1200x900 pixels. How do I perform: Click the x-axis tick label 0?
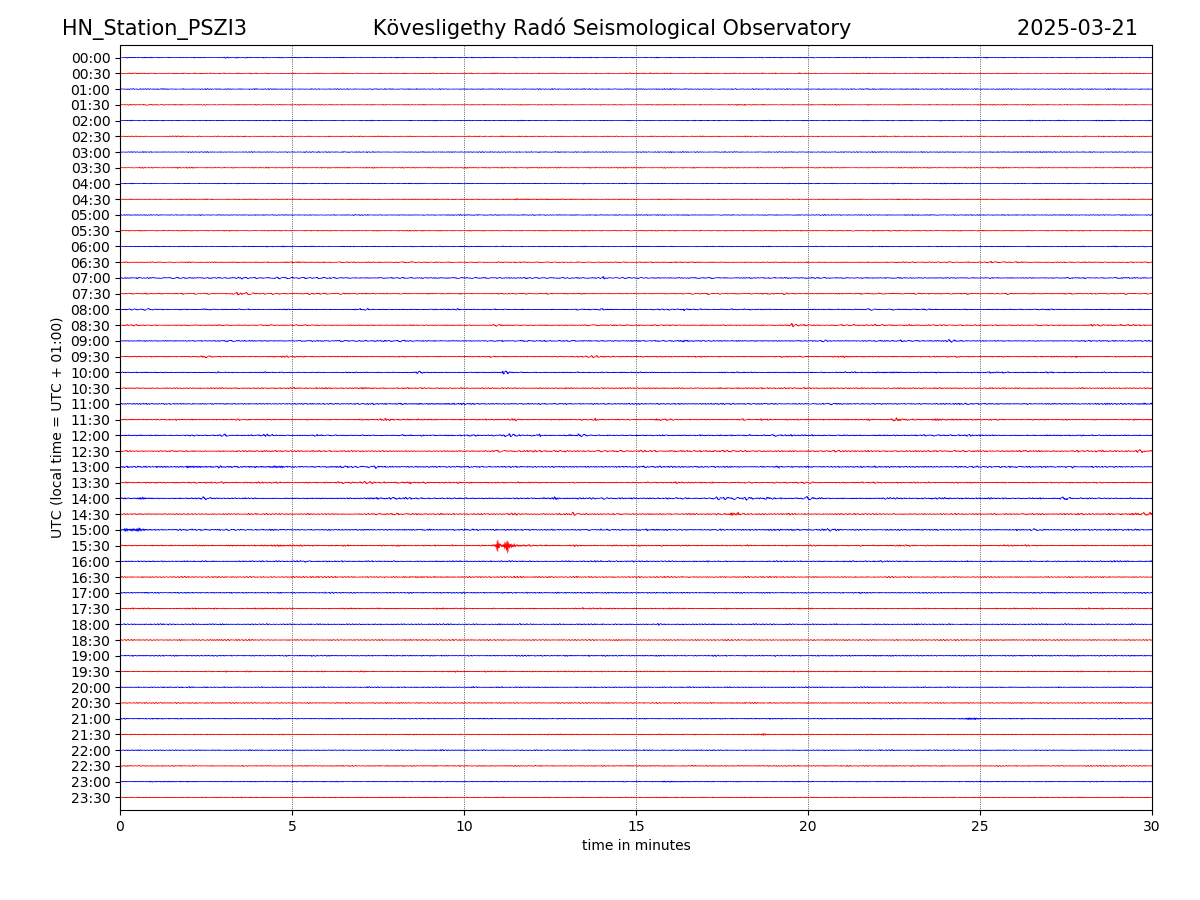tap(120, 826)
